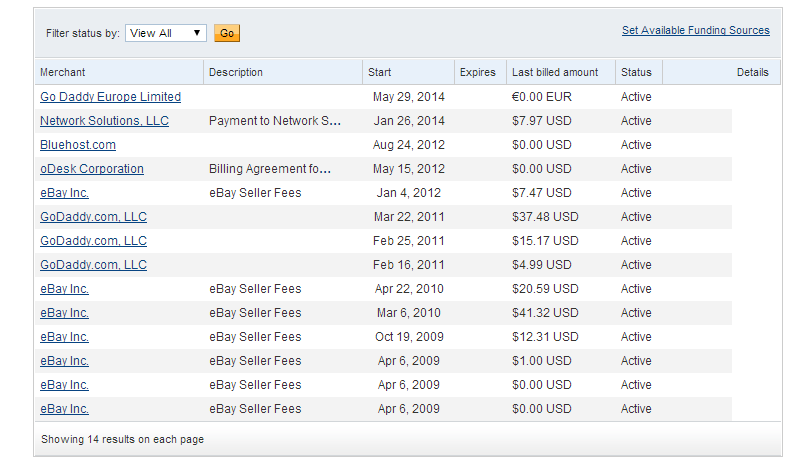Select the oDesk Corporation merchant link
Screen dimensions: 810x471
click(x=92, y=169)
